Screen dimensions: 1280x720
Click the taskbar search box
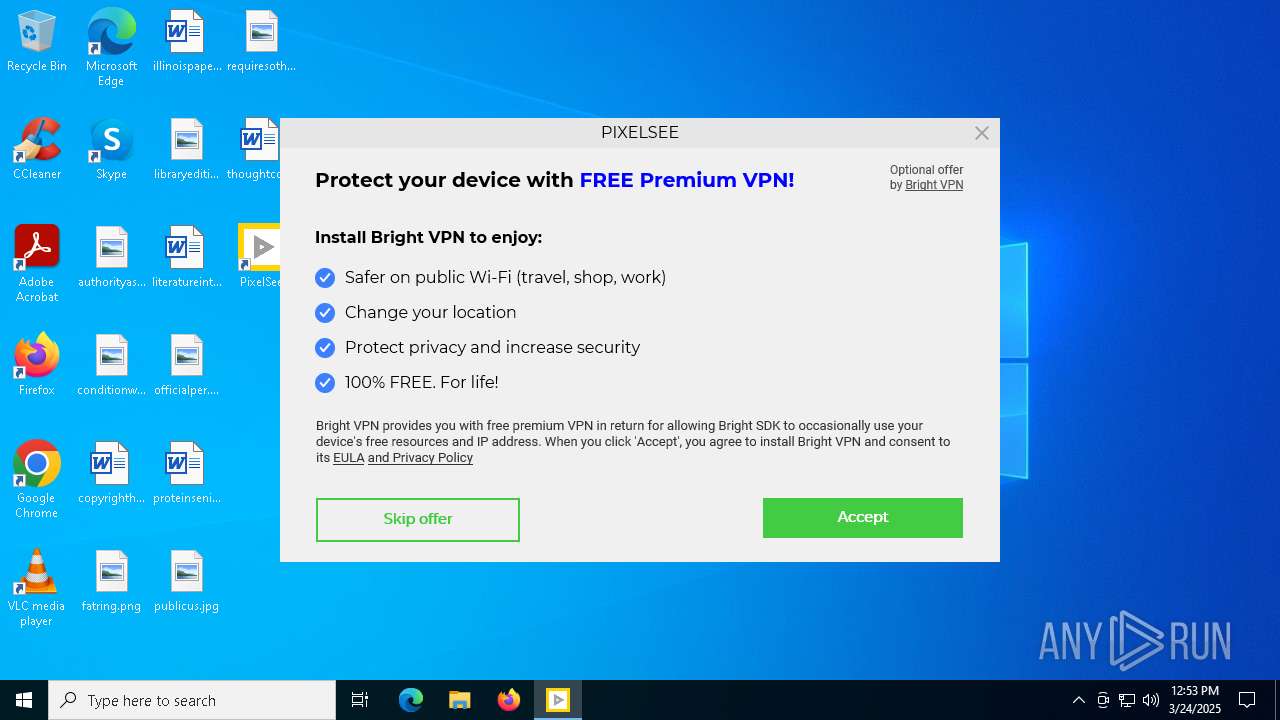pyautogui.click(x=192, y=700)
